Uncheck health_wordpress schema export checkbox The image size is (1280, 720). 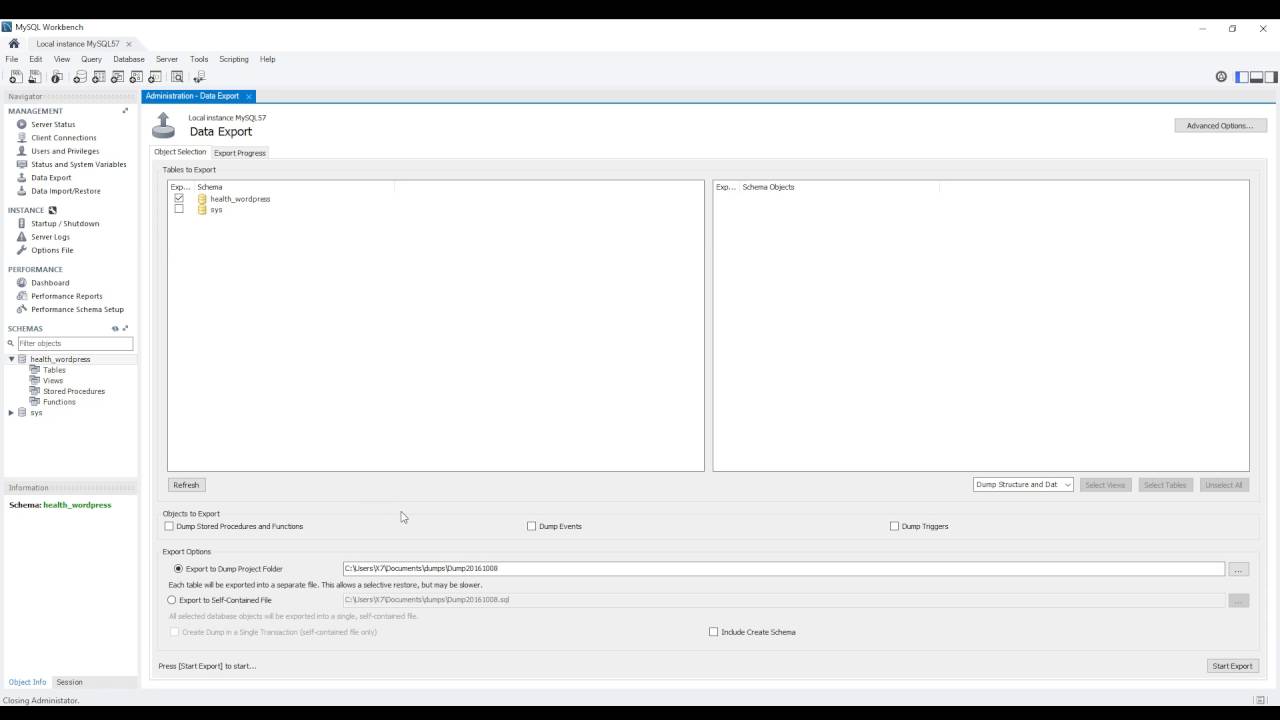tap(179, 199)
